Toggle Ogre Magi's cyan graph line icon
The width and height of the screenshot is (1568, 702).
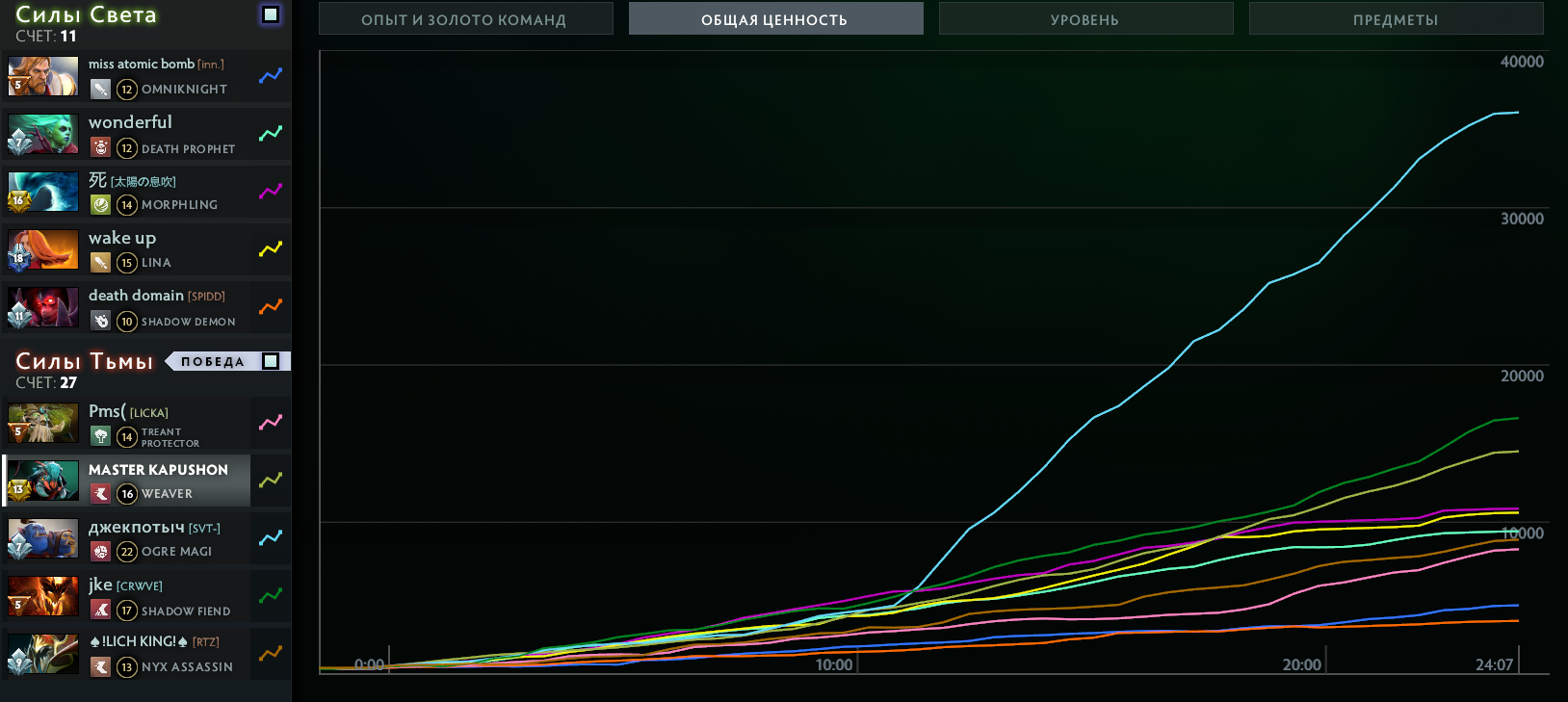(271, 537)
